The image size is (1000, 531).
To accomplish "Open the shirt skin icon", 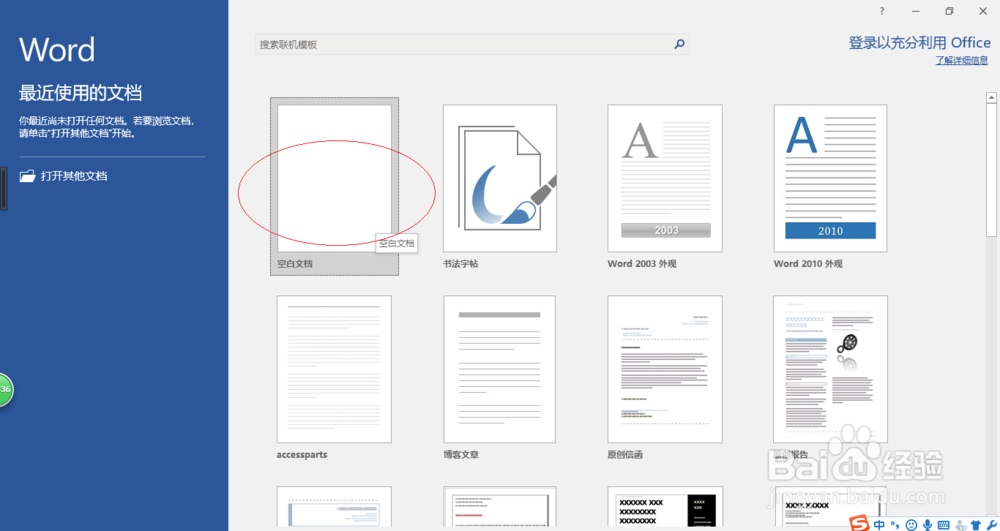I will [976, 525].
